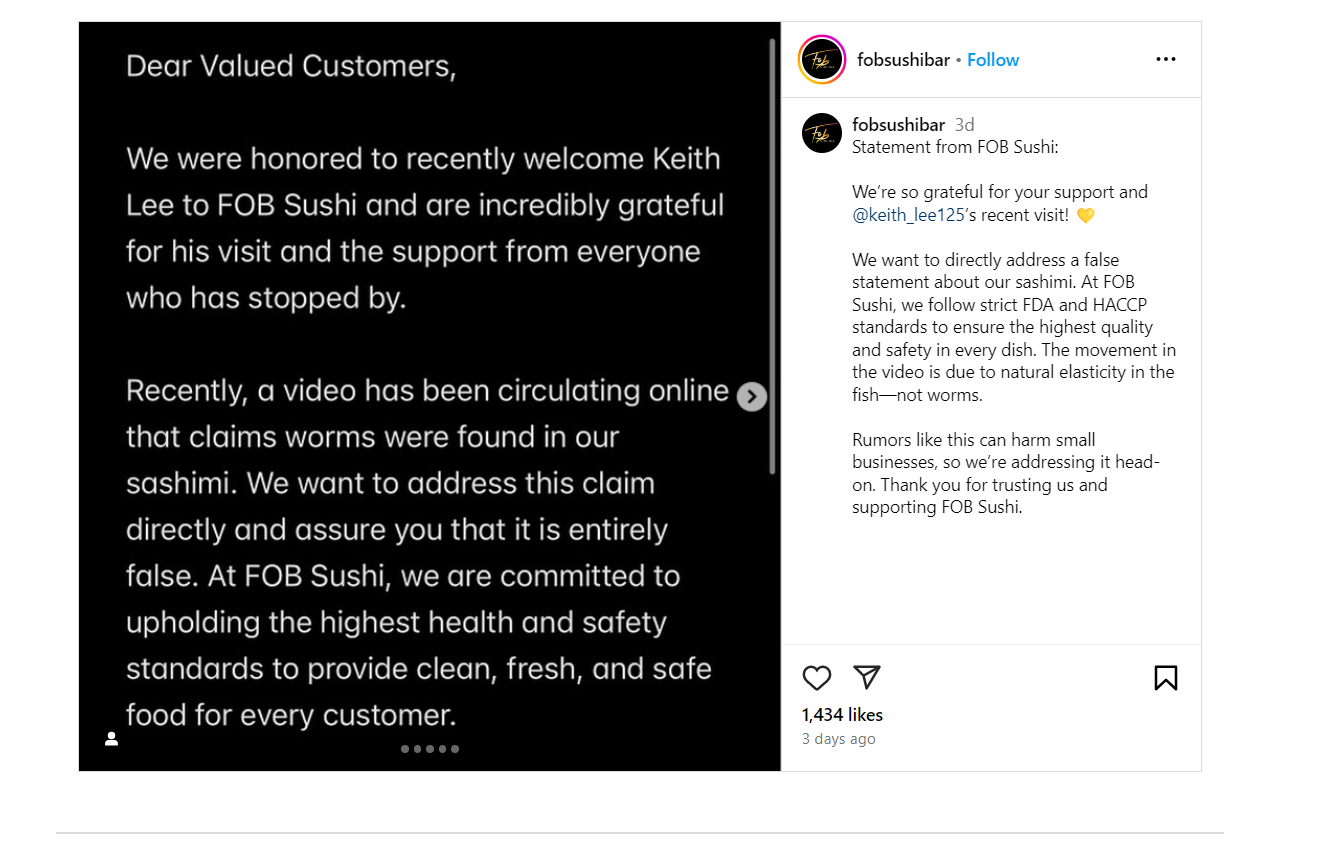Screen dimensions: 1330x841
Task: Like the post with the heart icon
Action: tap(817, 678)
